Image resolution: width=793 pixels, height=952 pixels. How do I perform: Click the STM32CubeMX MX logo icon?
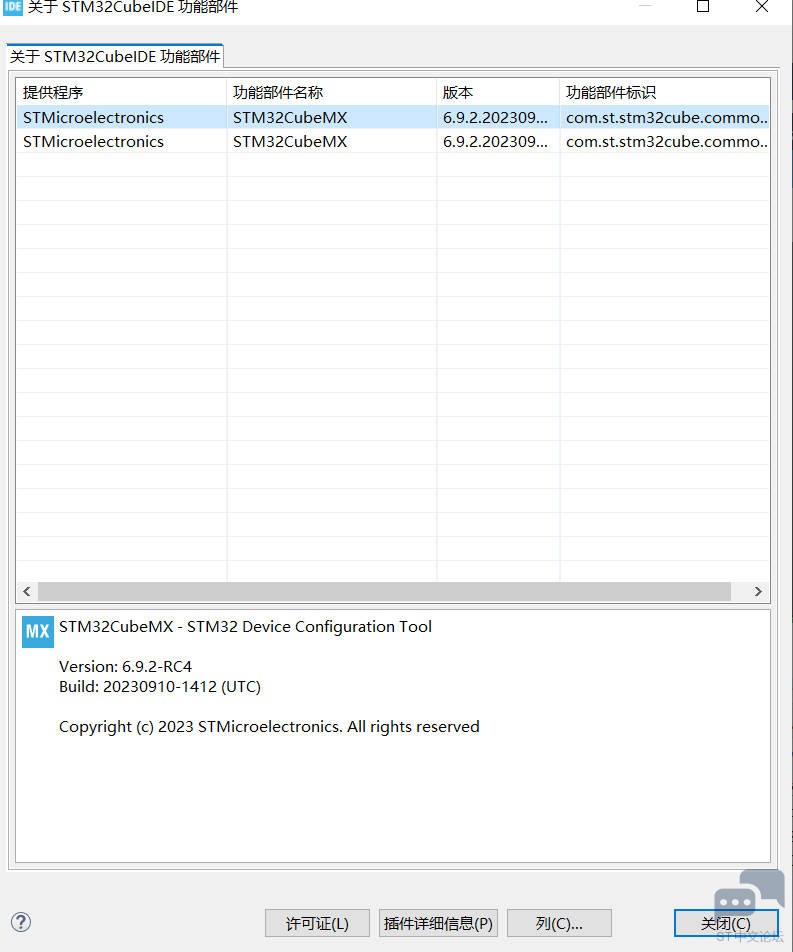tap(38, 632)
